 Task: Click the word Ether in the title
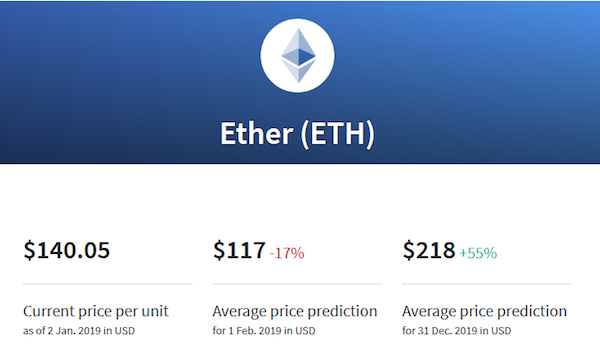(x=257, y=133)
